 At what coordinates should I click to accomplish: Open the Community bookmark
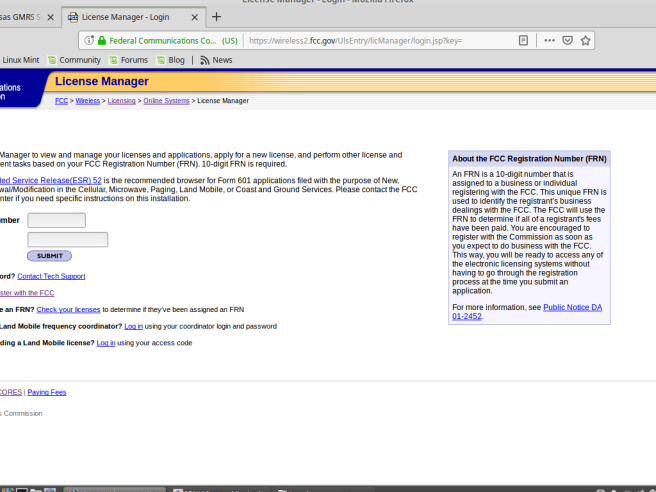(74, 60)
